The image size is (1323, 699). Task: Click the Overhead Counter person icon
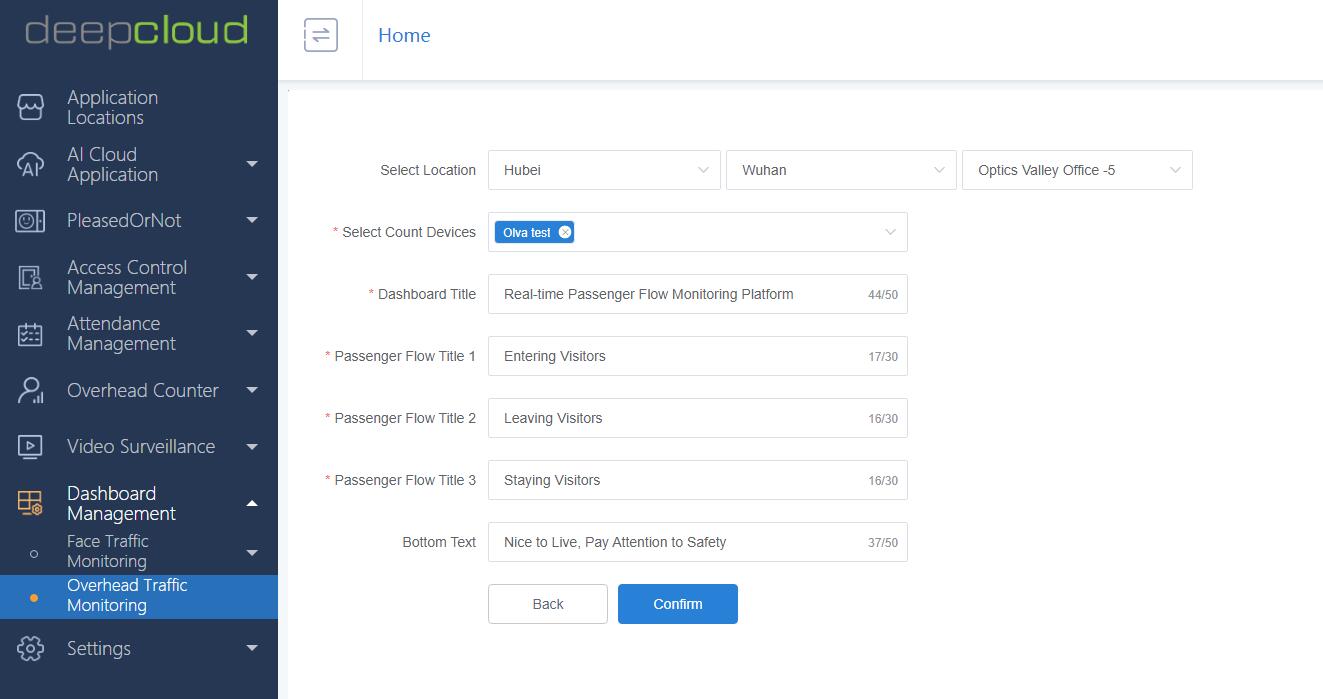pos(31,390)
